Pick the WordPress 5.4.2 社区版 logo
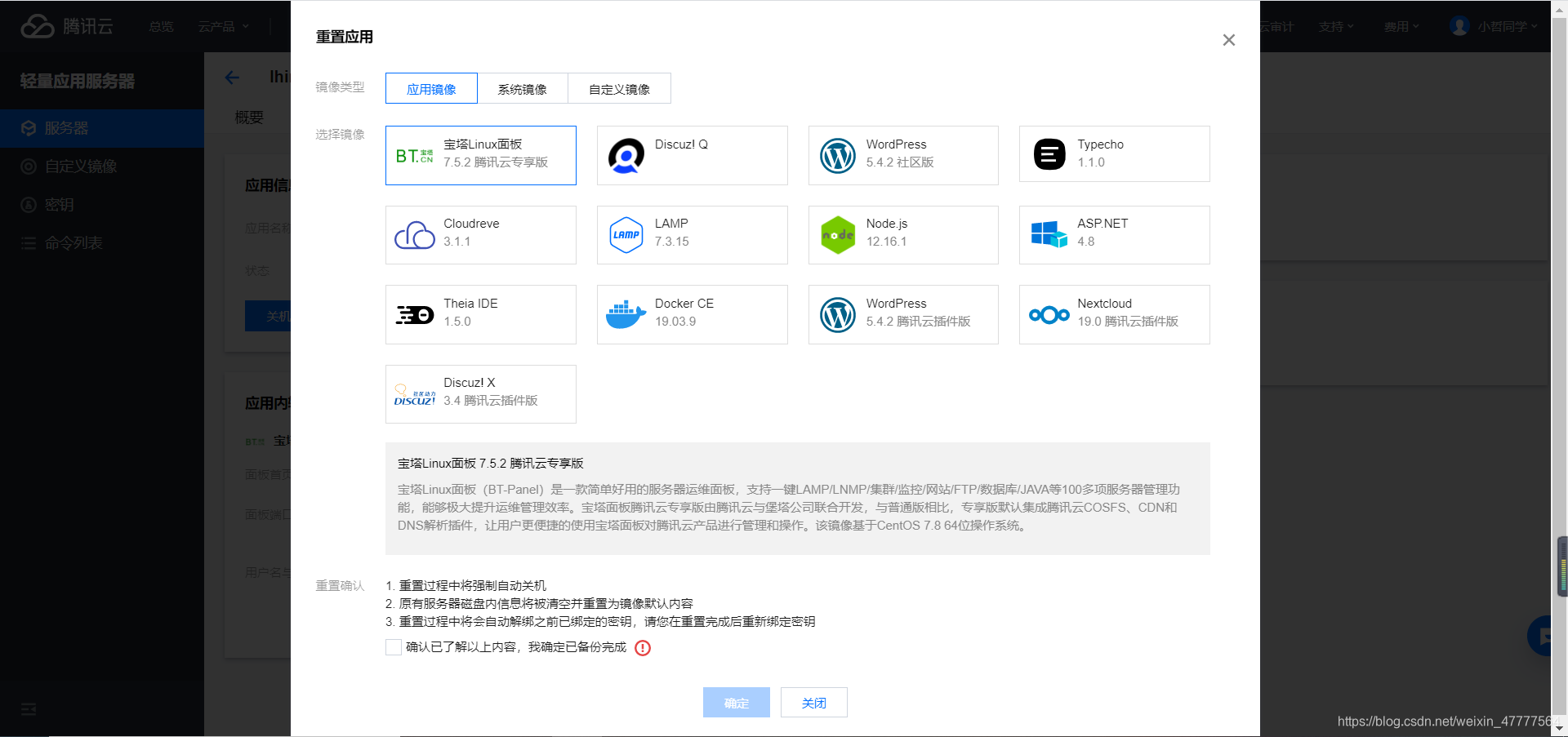Image resolution: width=1568 pixels, height=737 pixels. (838, 155)
